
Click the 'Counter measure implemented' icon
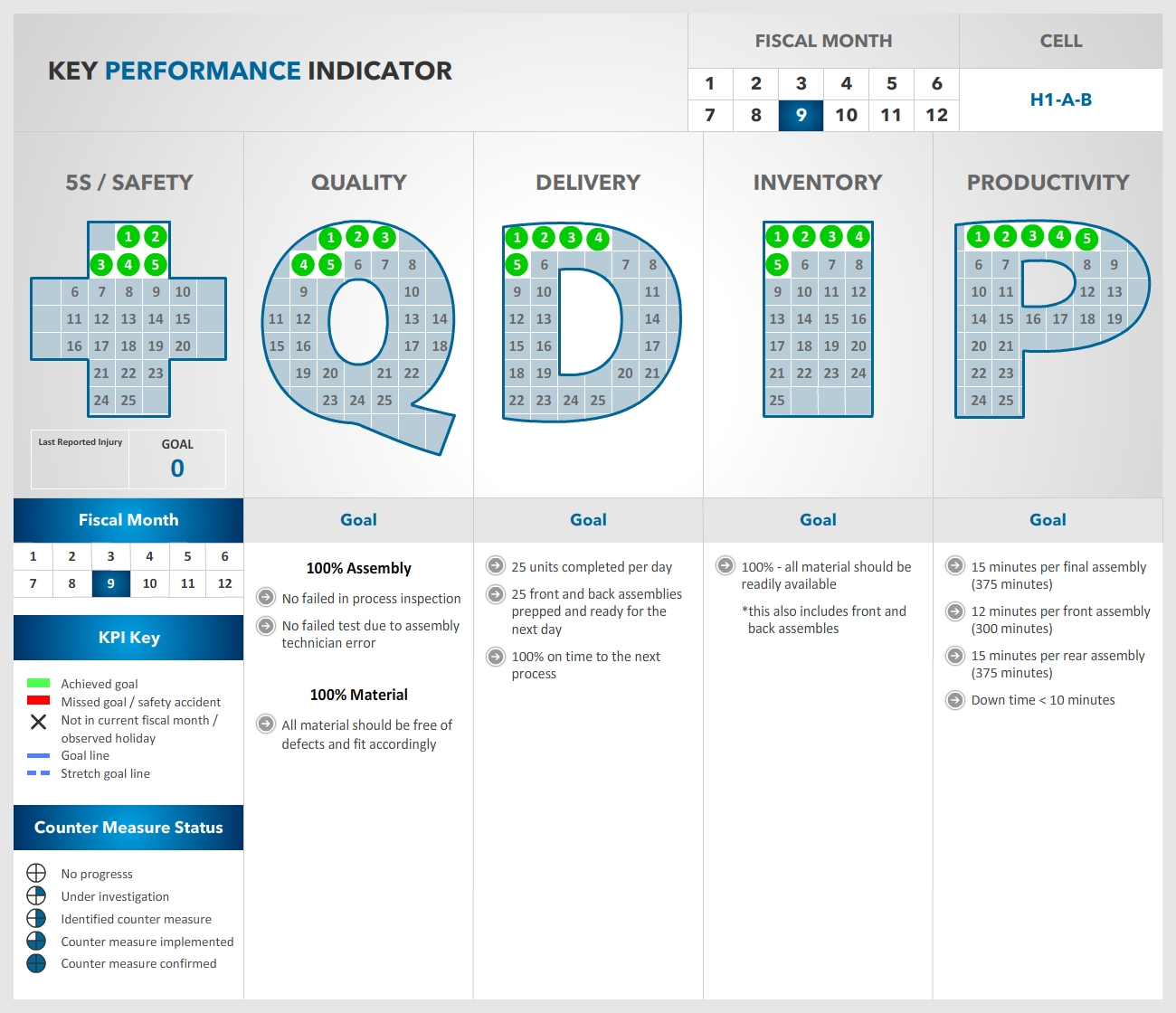(36, 941)
